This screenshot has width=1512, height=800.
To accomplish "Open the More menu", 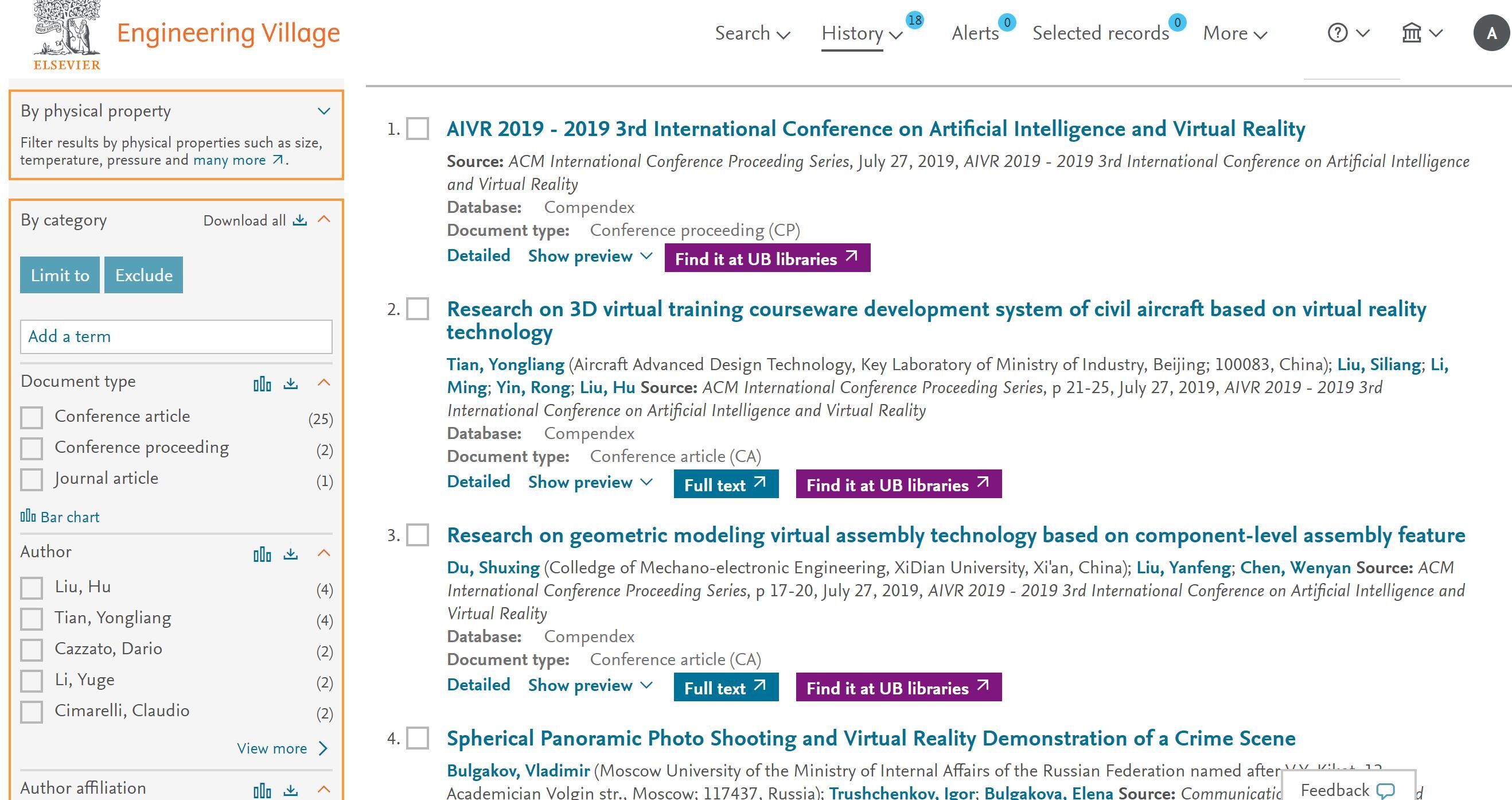I will coord(1235,33).
